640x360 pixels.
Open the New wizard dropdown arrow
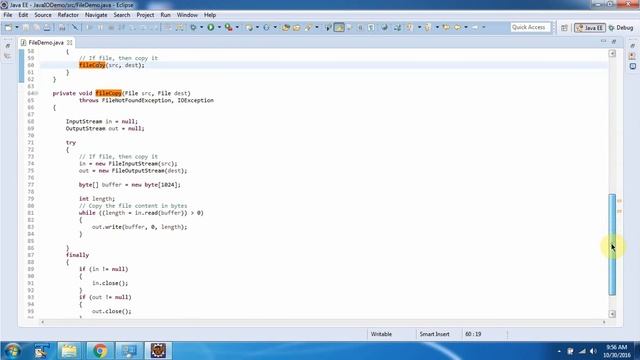tap(17, 27)
